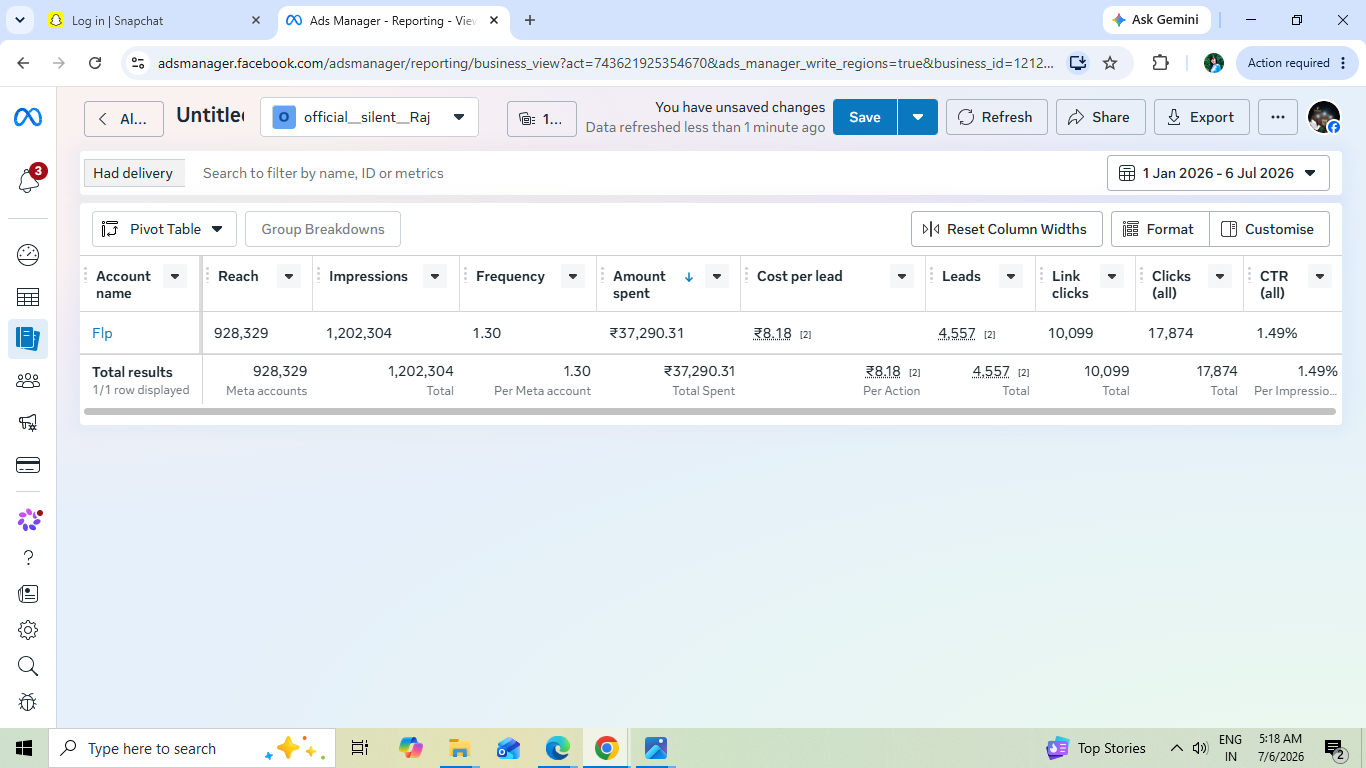Open Frequency column dropdown arrow

click(x=573, y=276)
